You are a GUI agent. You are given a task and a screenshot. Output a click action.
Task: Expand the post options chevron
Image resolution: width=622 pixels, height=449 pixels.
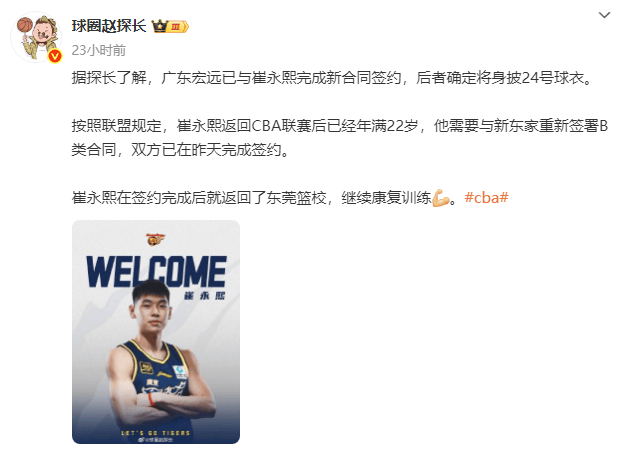click(604, 15)
